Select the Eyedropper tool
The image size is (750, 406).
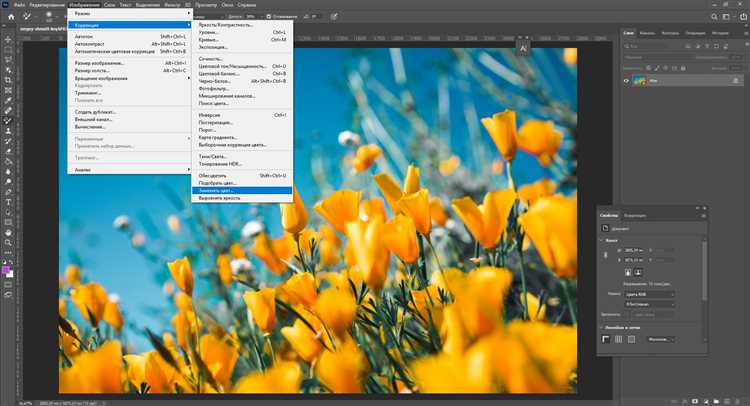click(8, 100)
